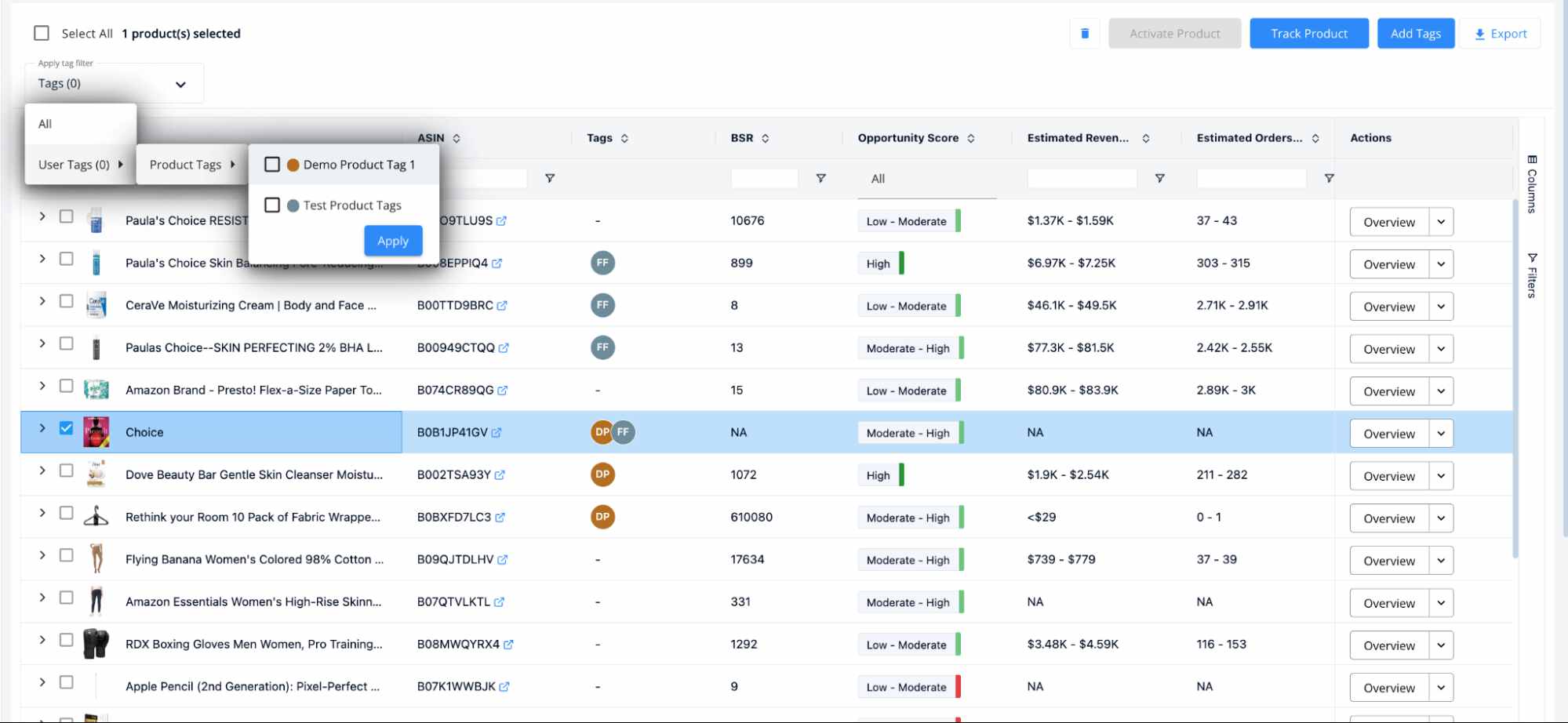Image resolution: width=1568 pixels, height=723 pixels.
Task: Click the Estimated Revenue filter input field
Action: [x=1082, y=179]
